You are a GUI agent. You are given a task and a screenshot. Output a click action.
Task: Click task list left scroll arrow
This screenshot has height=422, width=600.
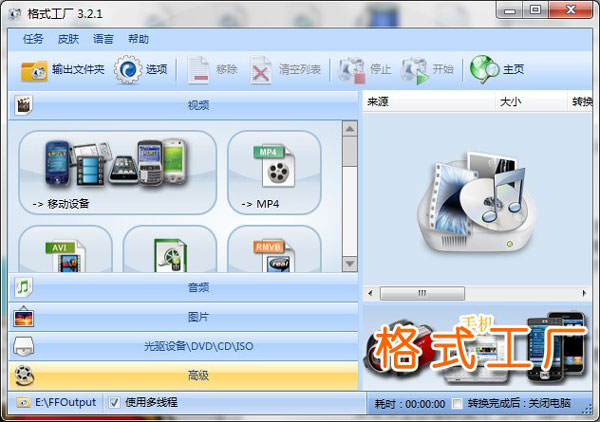click(x=370, y=293)
